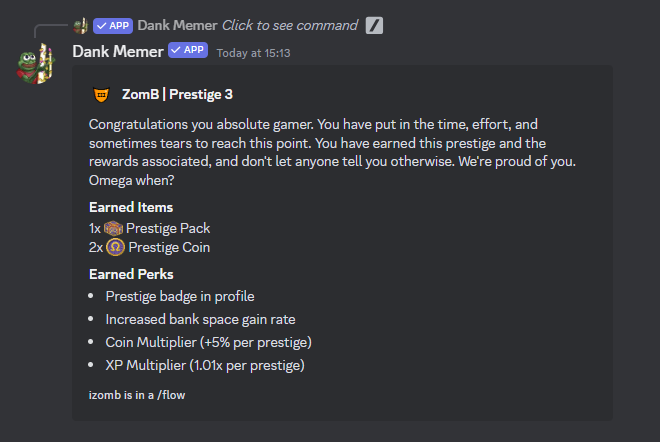This screenshot has width=660, height=442.
Task: Click the "XP Multiplier (1.01x per prestige)" perk
Action: click(205, 365)
